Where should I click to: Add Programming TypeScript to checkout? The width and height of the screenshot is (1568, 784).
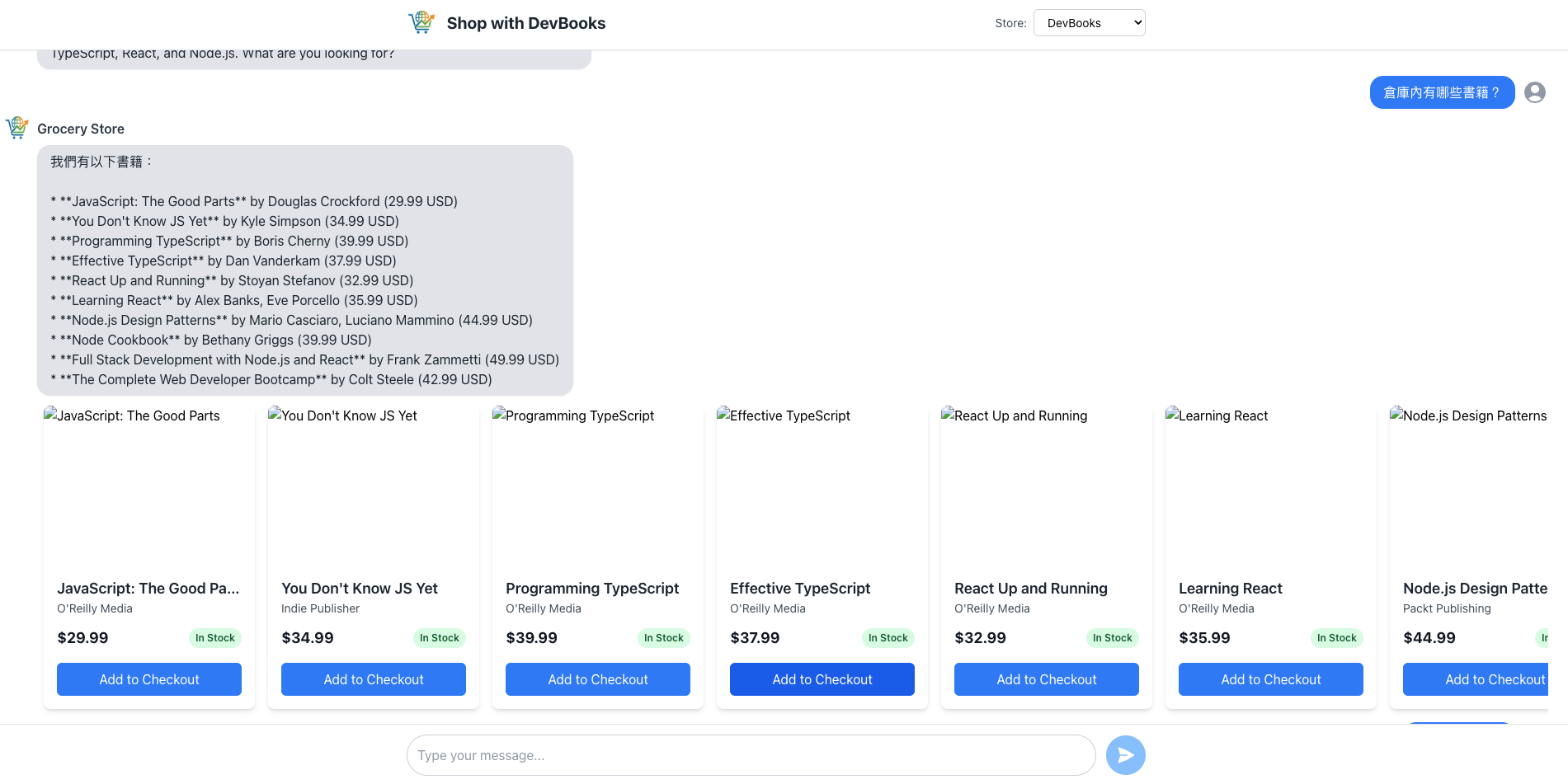click(598, 679)
